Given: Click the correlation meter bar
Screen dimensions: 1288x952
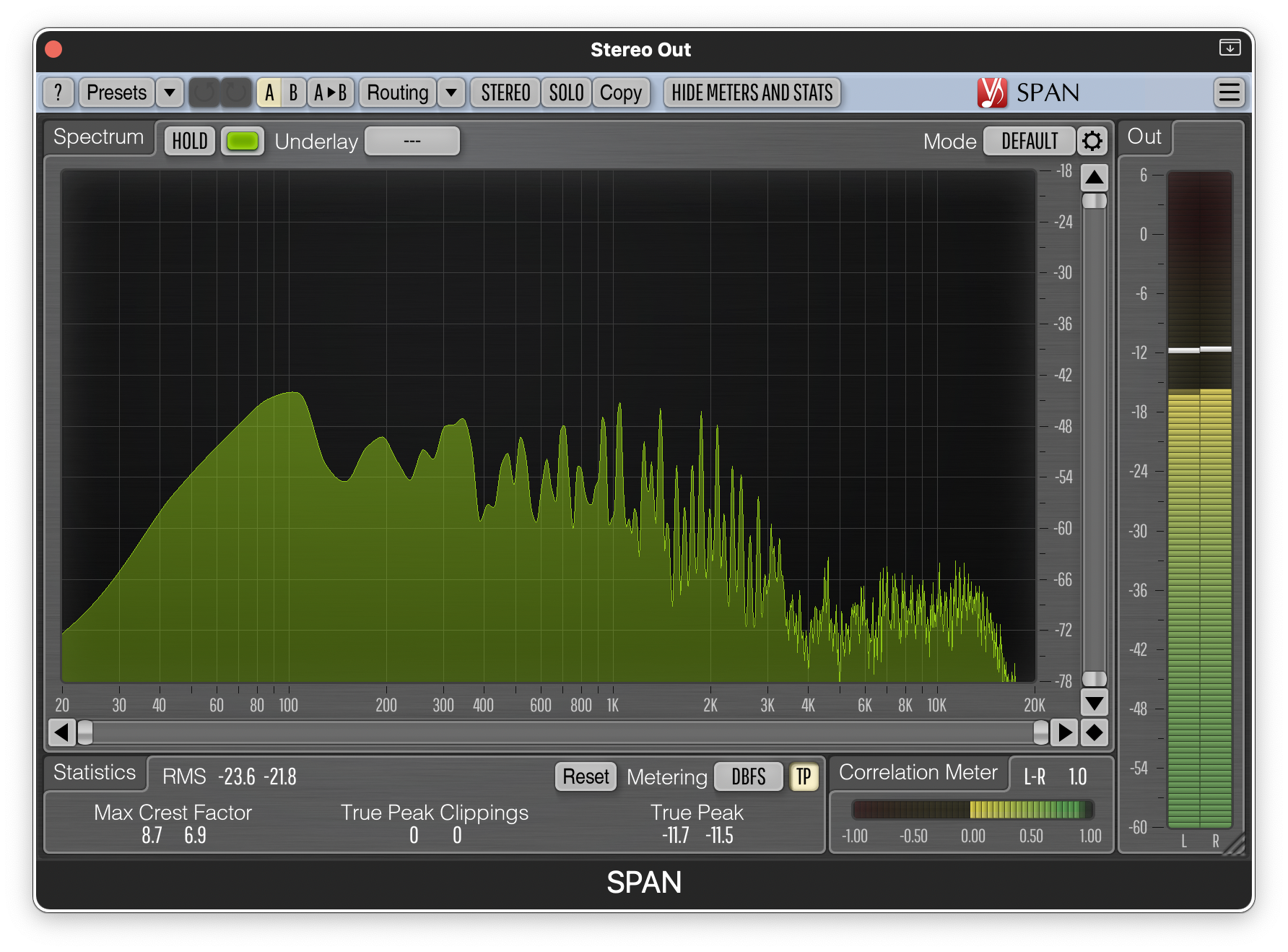Looking at the screenshot, I should click(972, 810).
